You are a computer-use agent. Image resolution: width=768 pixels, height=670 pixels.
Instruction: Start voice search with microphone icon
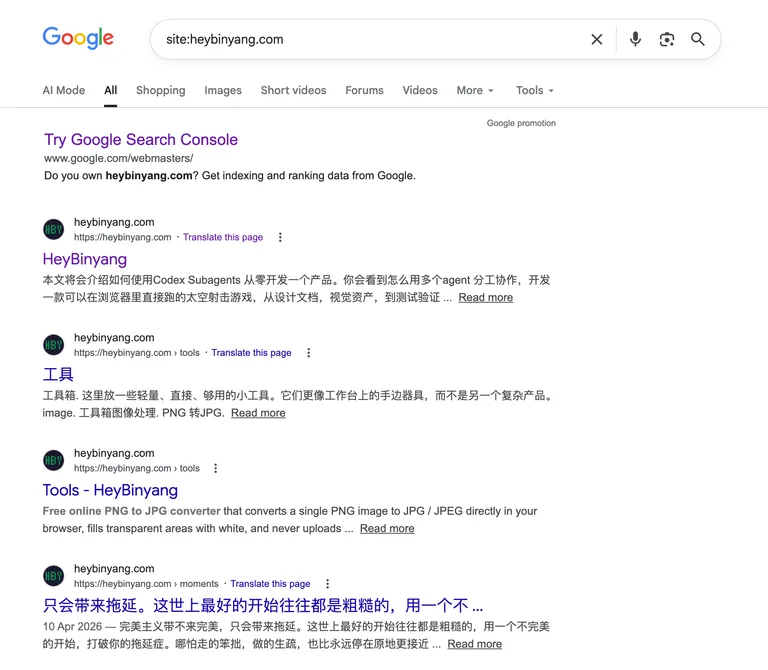pyautogui.click(x=635, y=39)
